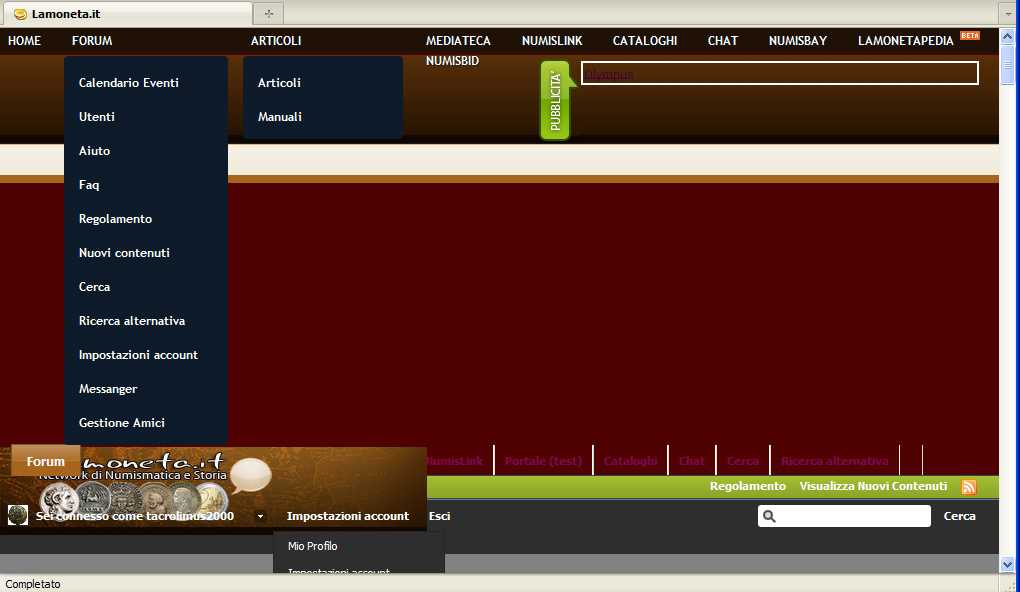
Task: Click the magnifier icon in the search box
Action: (770, 517)
